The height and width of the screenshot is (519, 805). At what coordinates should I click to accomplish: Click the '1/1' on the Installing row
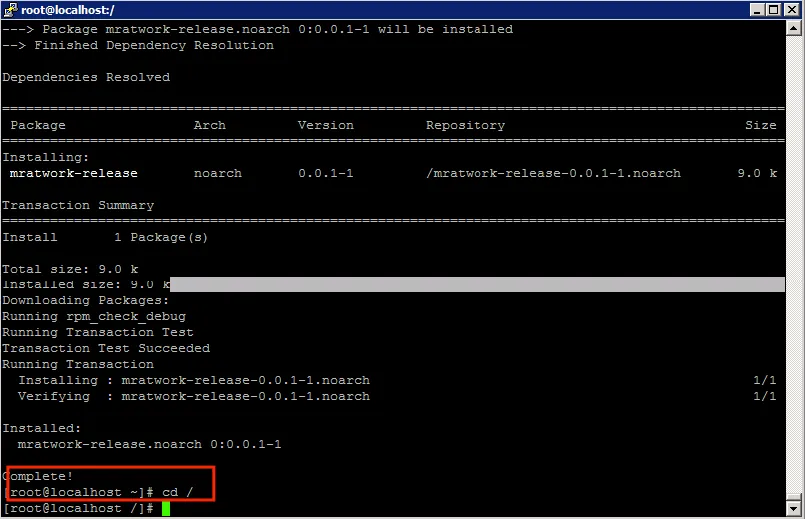tap(764, 380)
